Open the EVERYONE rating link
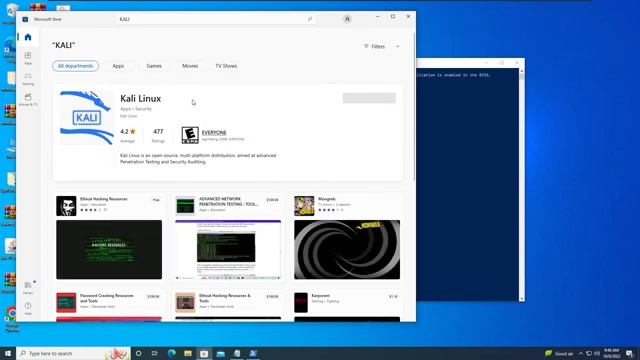Image resolution: width=640 pixels, height=360 pixels. coord(214,133)
